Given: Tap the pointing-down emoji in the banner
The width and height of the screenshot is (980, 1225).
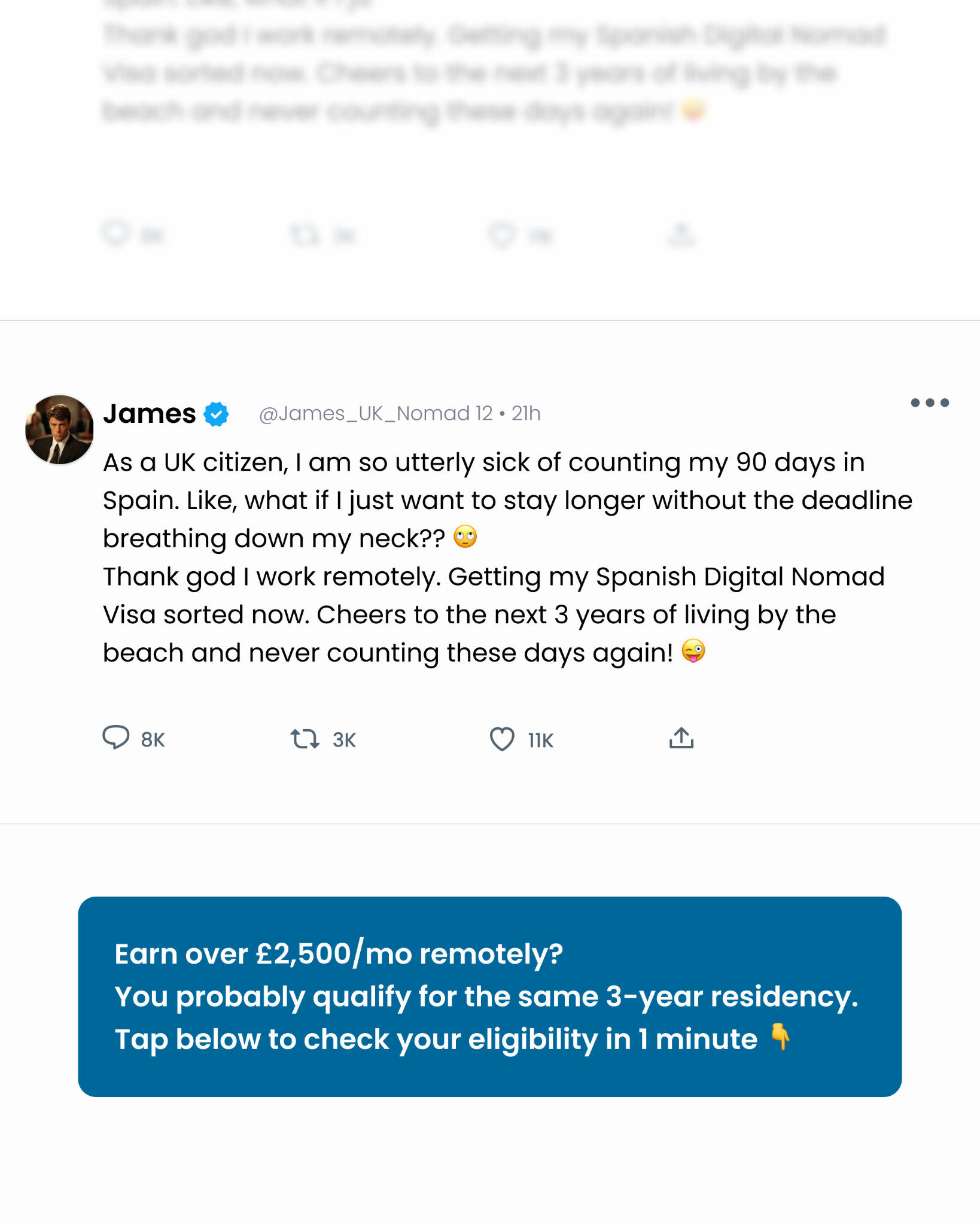Looking at the screenshot, I should pos(780,1037).
